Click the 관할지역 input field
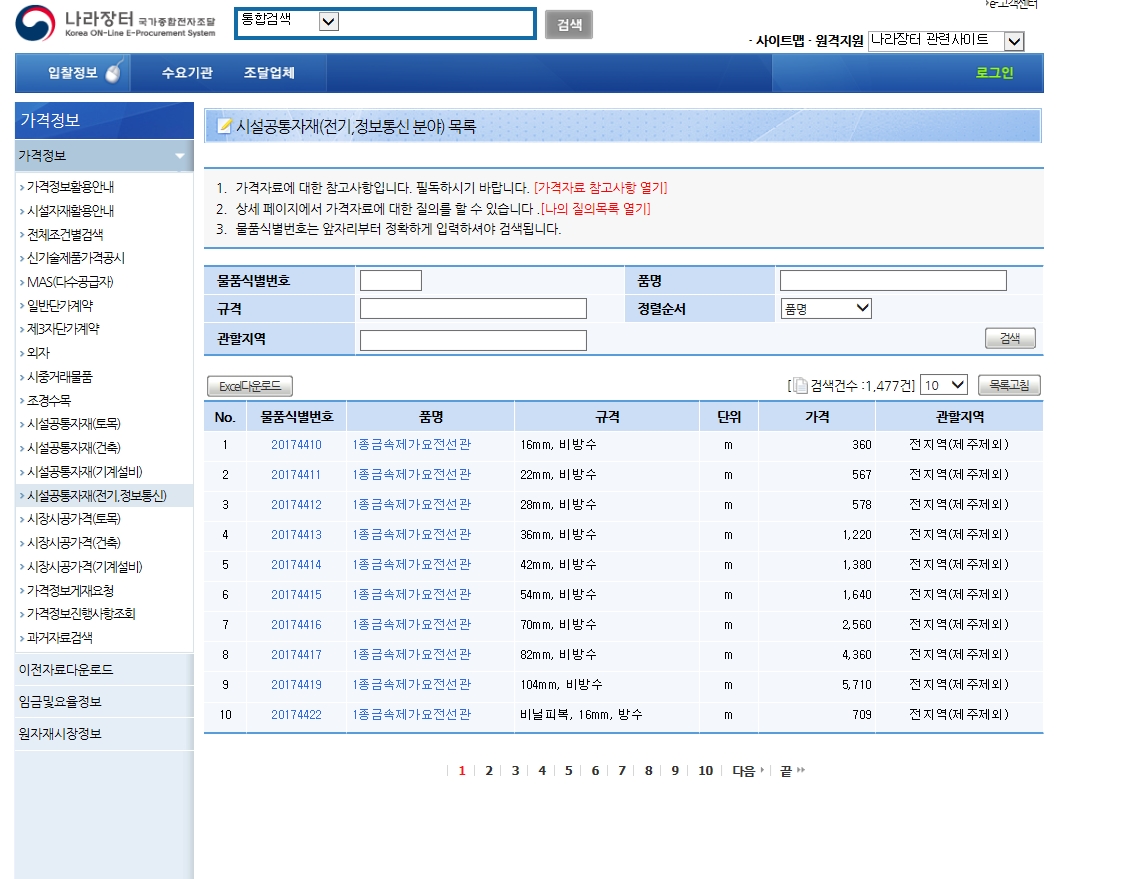This screenshot has width=1141, height=879. [473, 340]
